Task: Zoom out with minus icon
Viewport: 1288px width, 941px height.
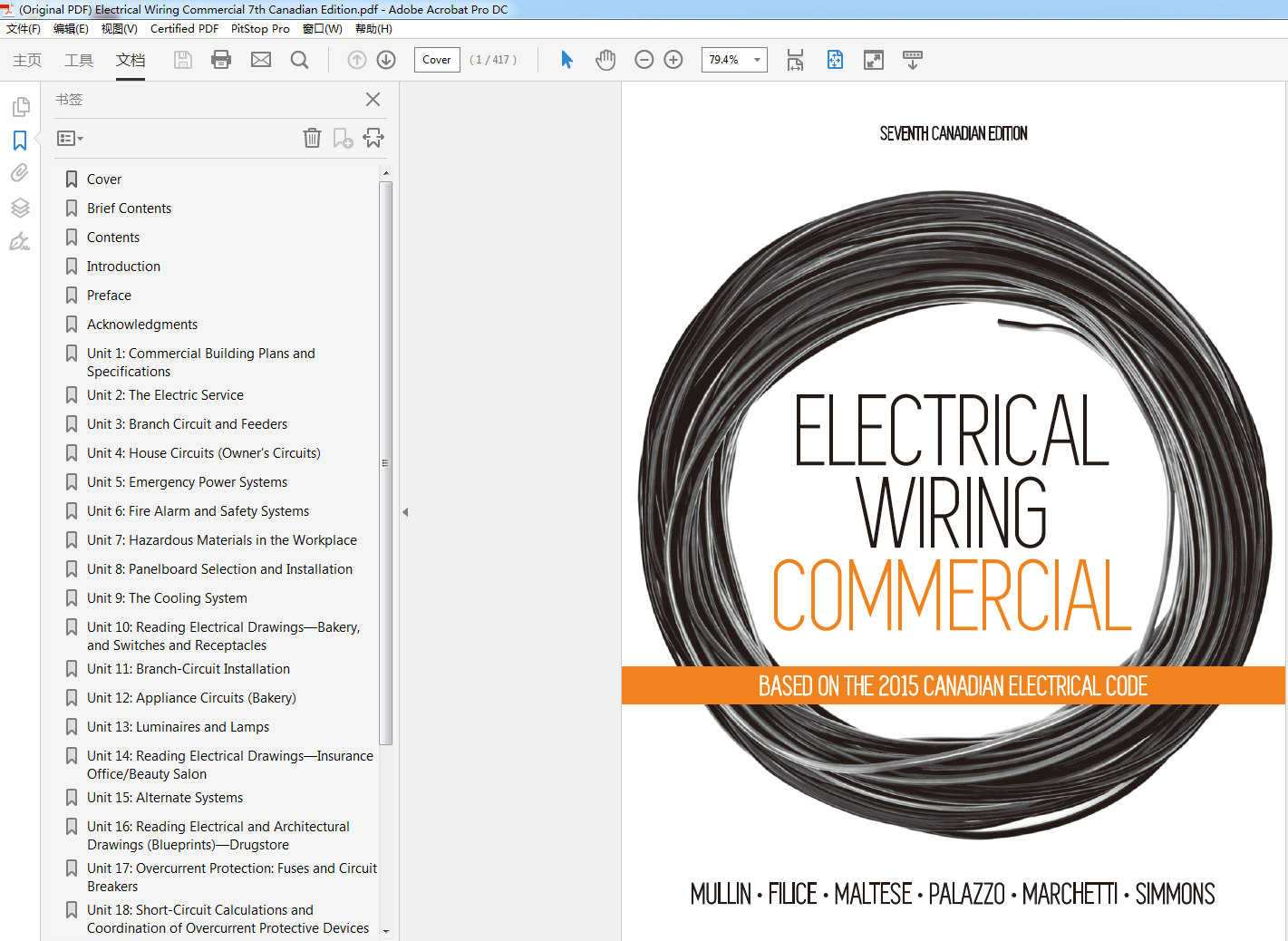Action: (x=644, y=60)
